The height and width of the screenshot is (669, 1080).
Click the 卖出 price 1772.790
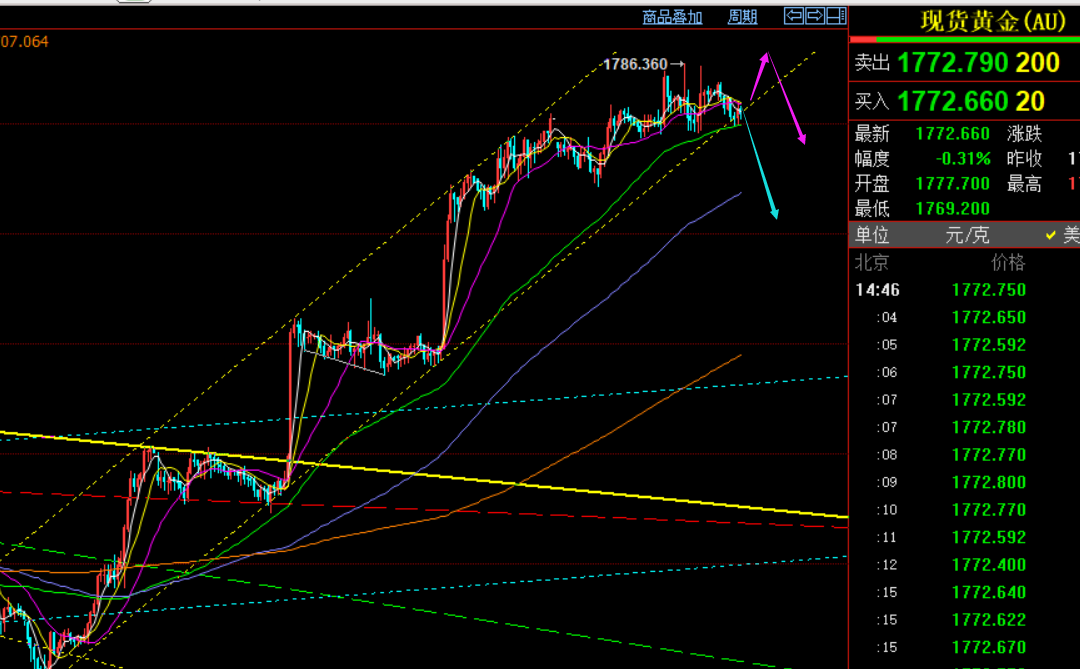click(x=953, y=63)
